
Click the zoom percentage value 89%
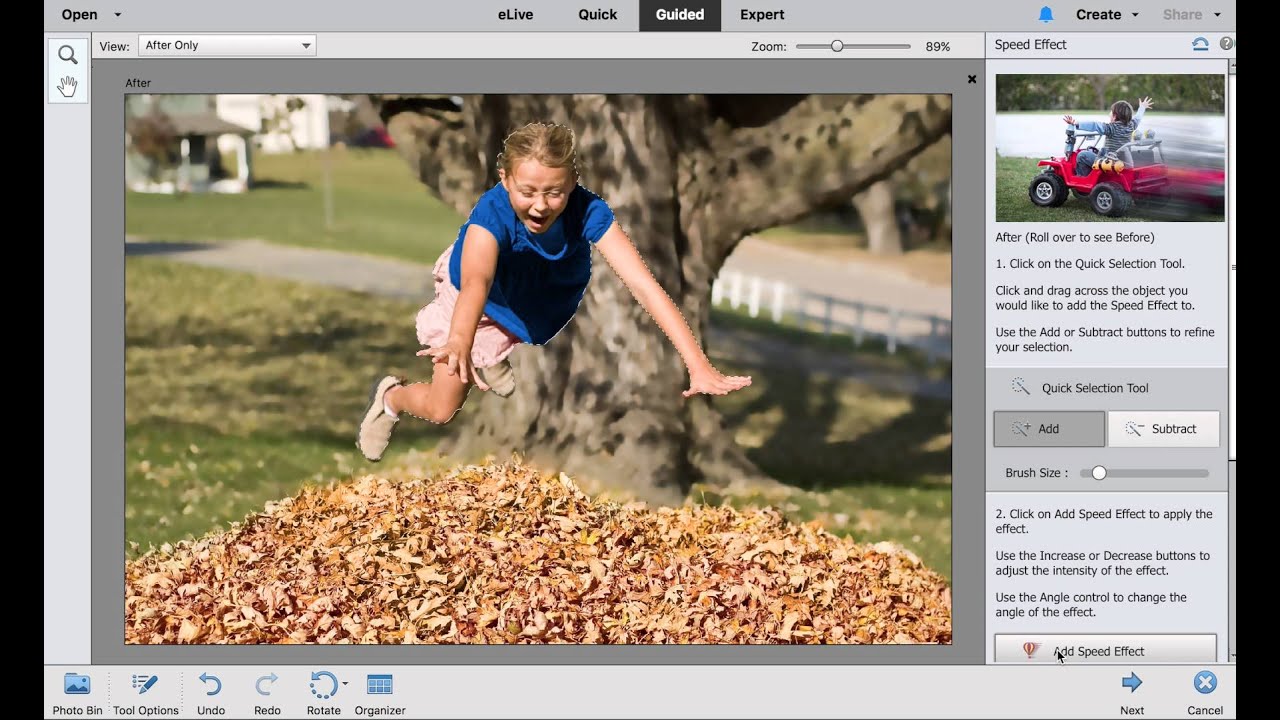[938, 46]
